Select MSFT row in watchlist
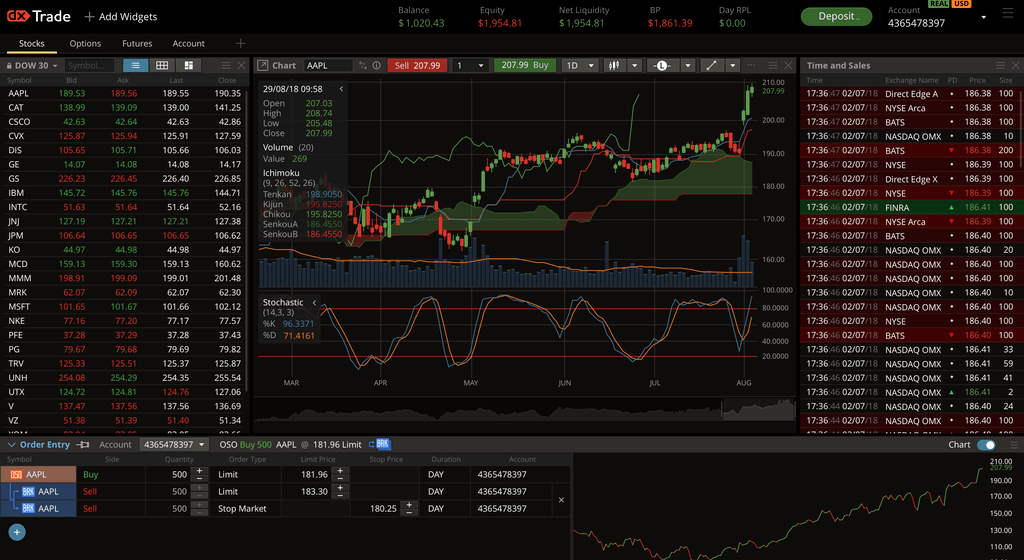Image resolution: width=1024 pixels, height=560 pixels. coord(124,307)
